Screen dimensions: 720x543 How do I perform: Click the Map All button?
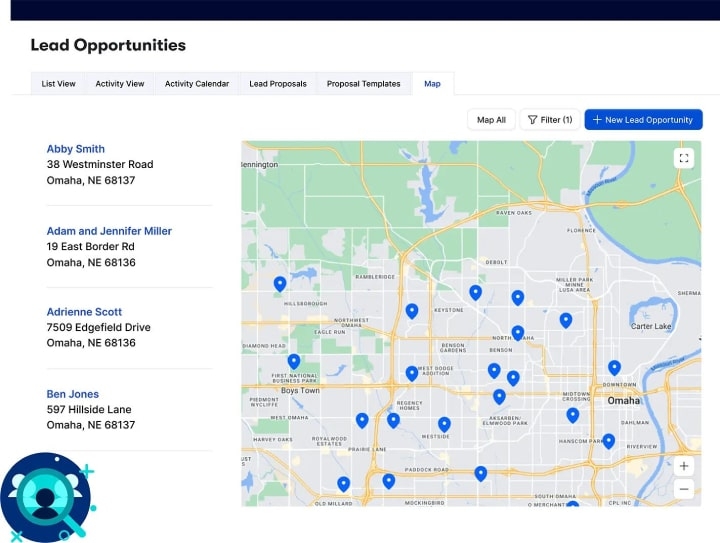pyautogui.click(x=491, y=120)
